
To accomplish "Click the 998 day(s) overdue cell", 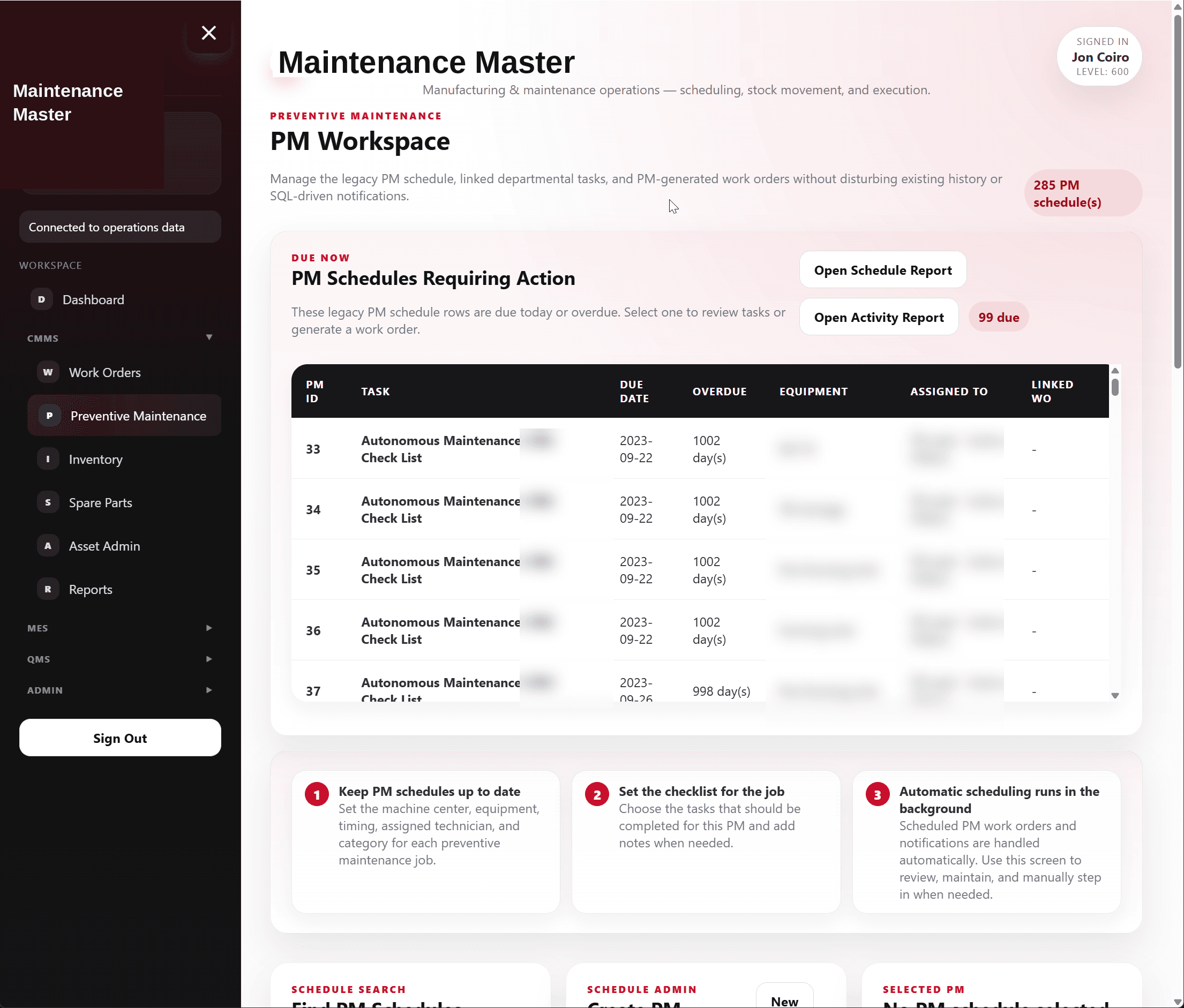I will click(x=721, y=691).
